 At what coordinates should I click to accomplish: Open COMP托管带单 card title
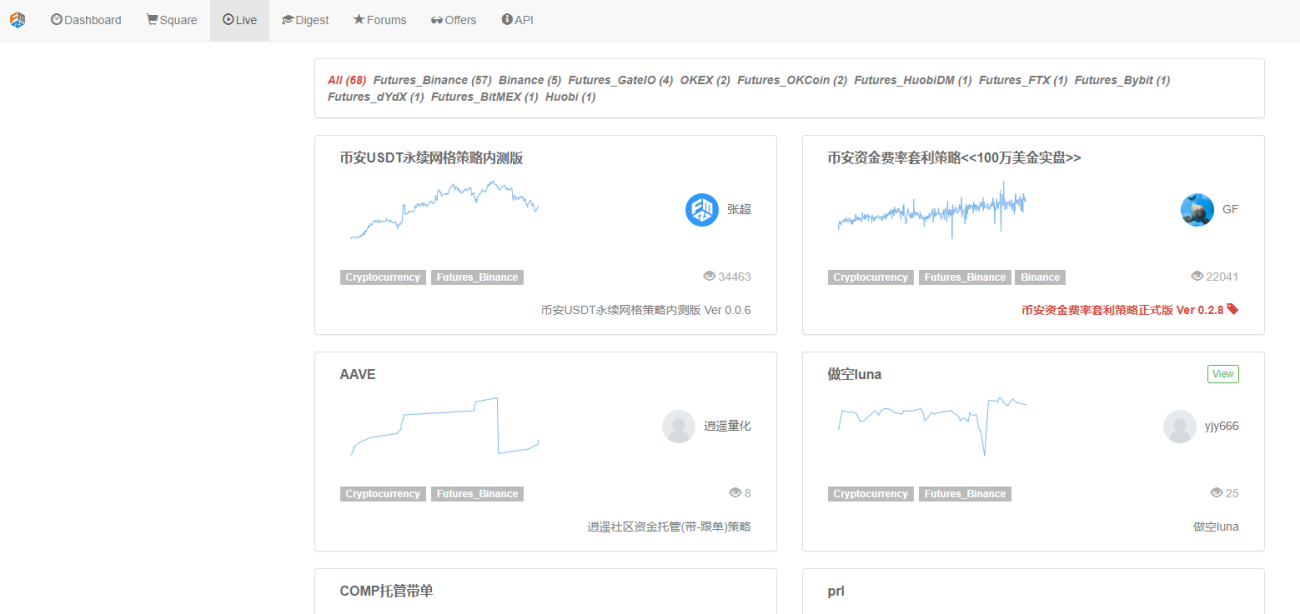386,591
